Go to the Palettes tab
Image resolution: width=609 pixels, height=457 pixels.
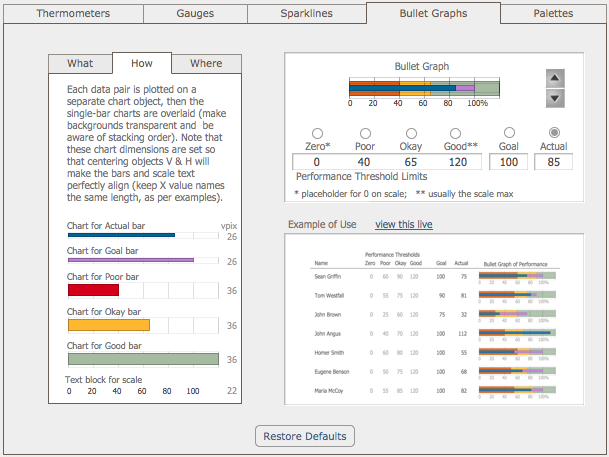[x=553, y=14]
